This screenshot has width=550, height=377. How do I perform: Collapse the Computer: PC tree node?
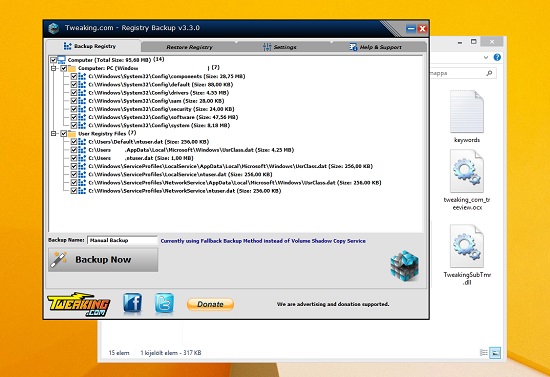53,68
